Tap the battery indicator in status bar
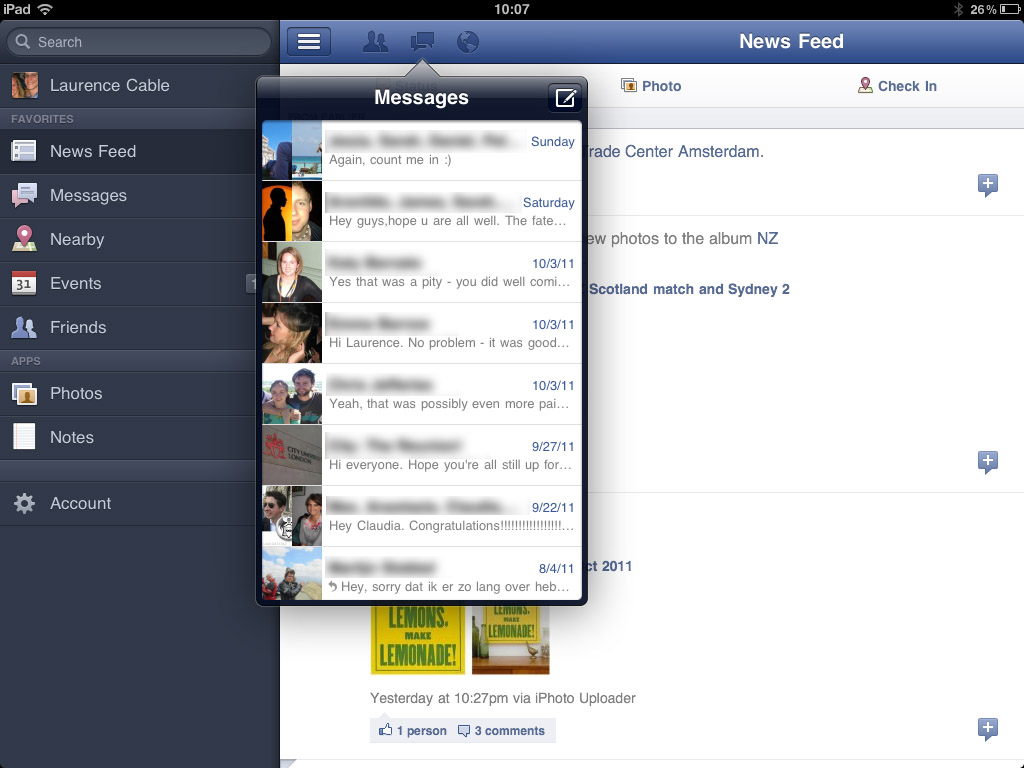The width and height of the screenshot is (1024, 768). tap(1010, 9)
